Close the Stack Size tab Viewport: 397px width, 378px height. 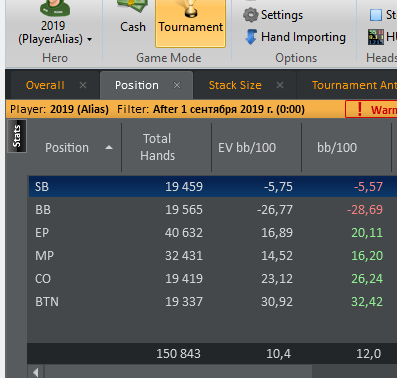[280, 85]
